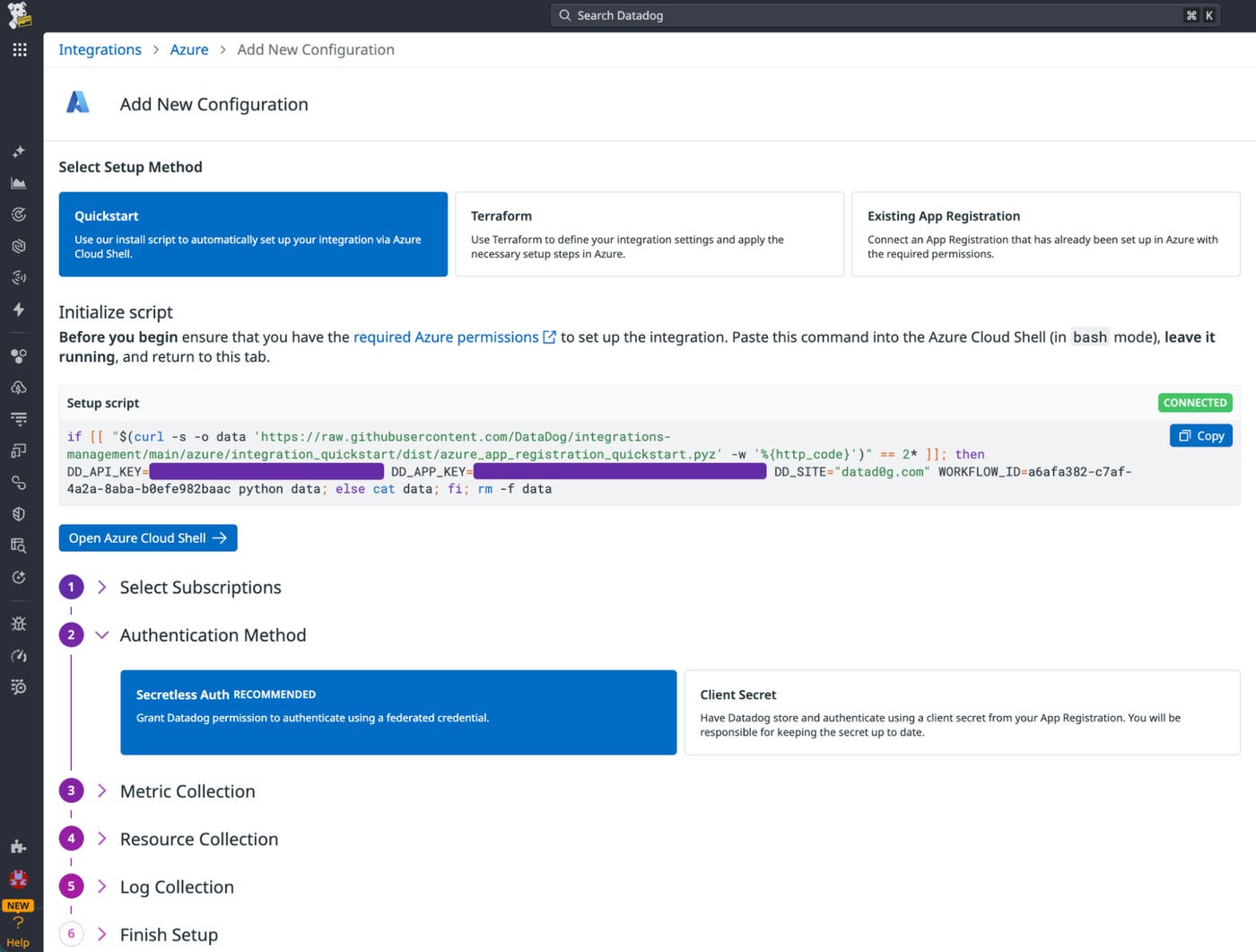Click the step 6 circle marker

click(72, 934)
